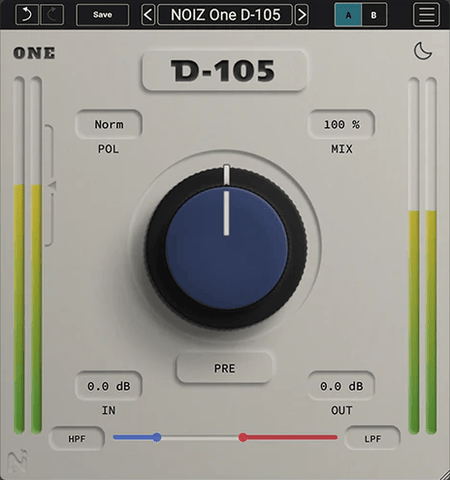Save the current preset
The image size is (450, 480).
(102, 15)
